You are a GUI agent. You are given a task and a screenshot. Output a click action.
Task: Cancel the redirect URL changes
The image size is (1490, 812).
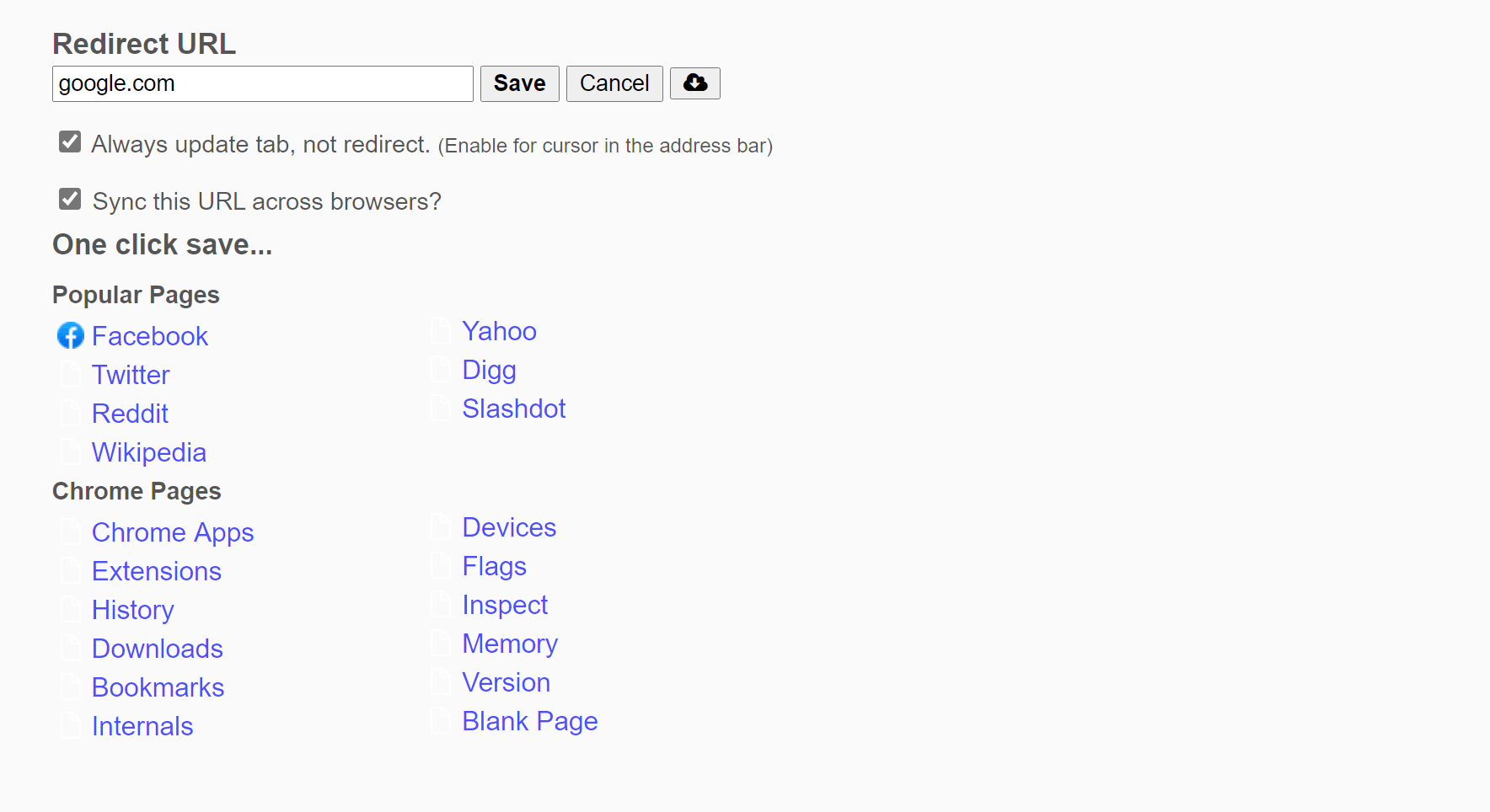(x=614, y=83)
